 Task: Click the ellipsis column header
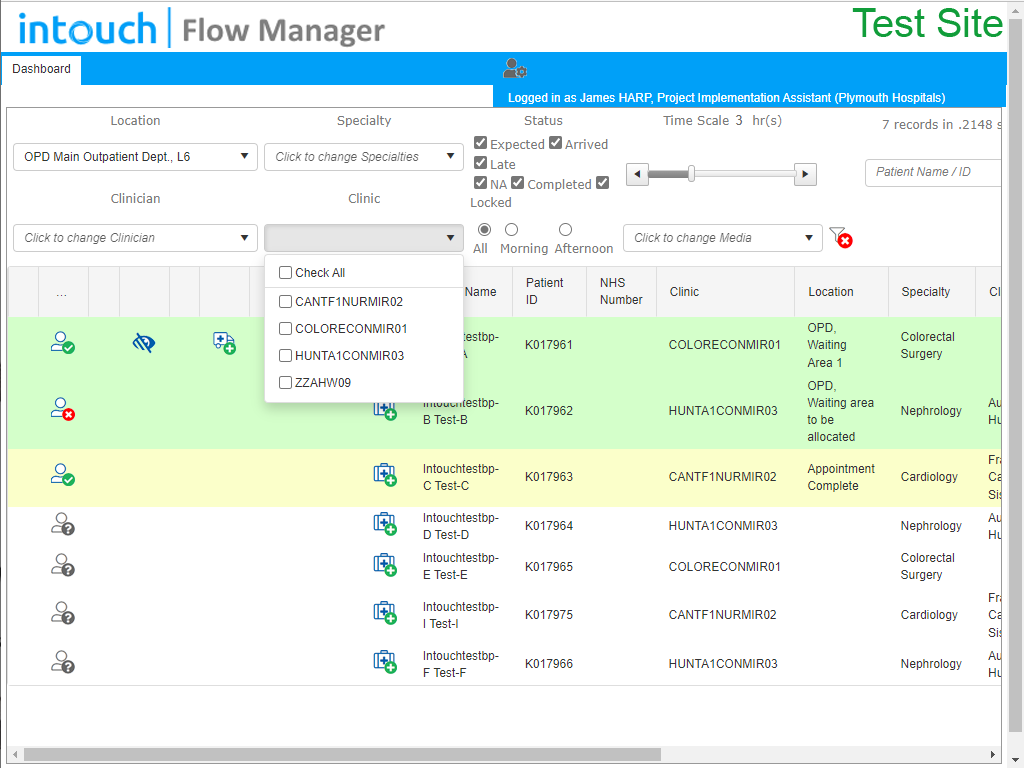(x=63, y=291)
